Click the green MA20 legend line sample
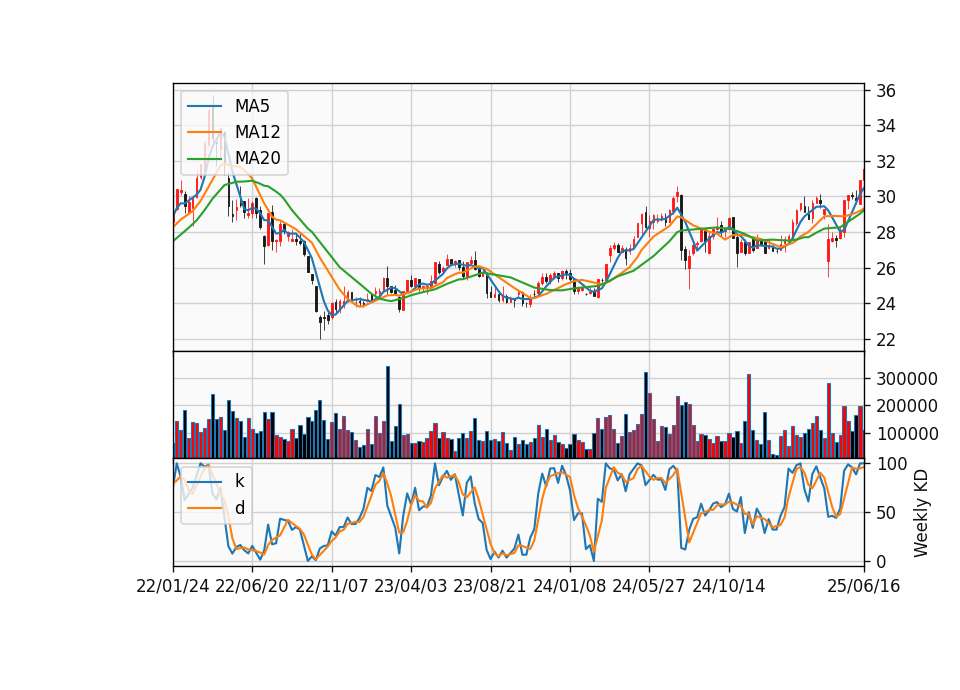 [204, 159]
